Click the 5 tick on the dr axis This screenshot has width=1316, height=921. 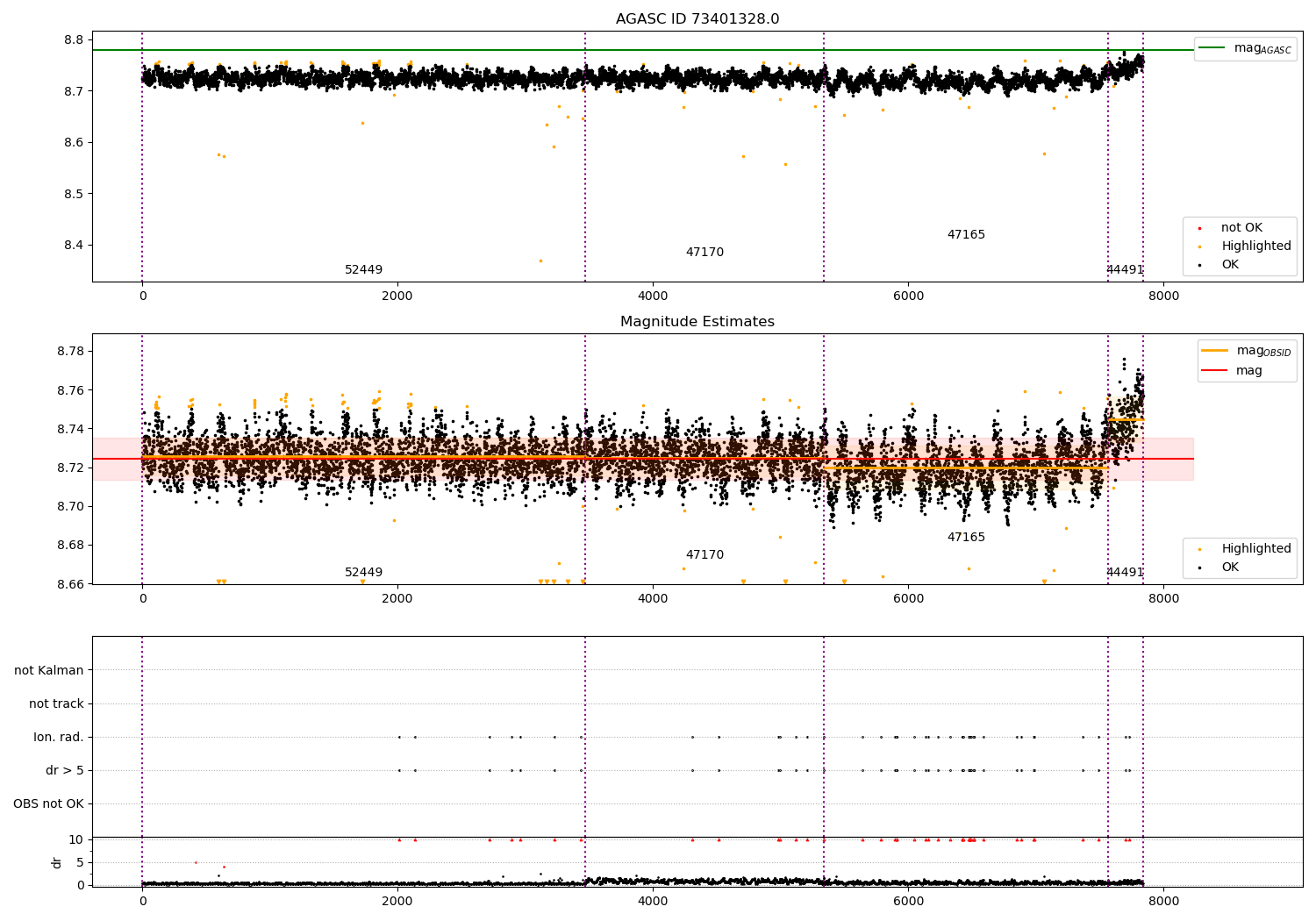pyautogui.click(x=80, y=862)
